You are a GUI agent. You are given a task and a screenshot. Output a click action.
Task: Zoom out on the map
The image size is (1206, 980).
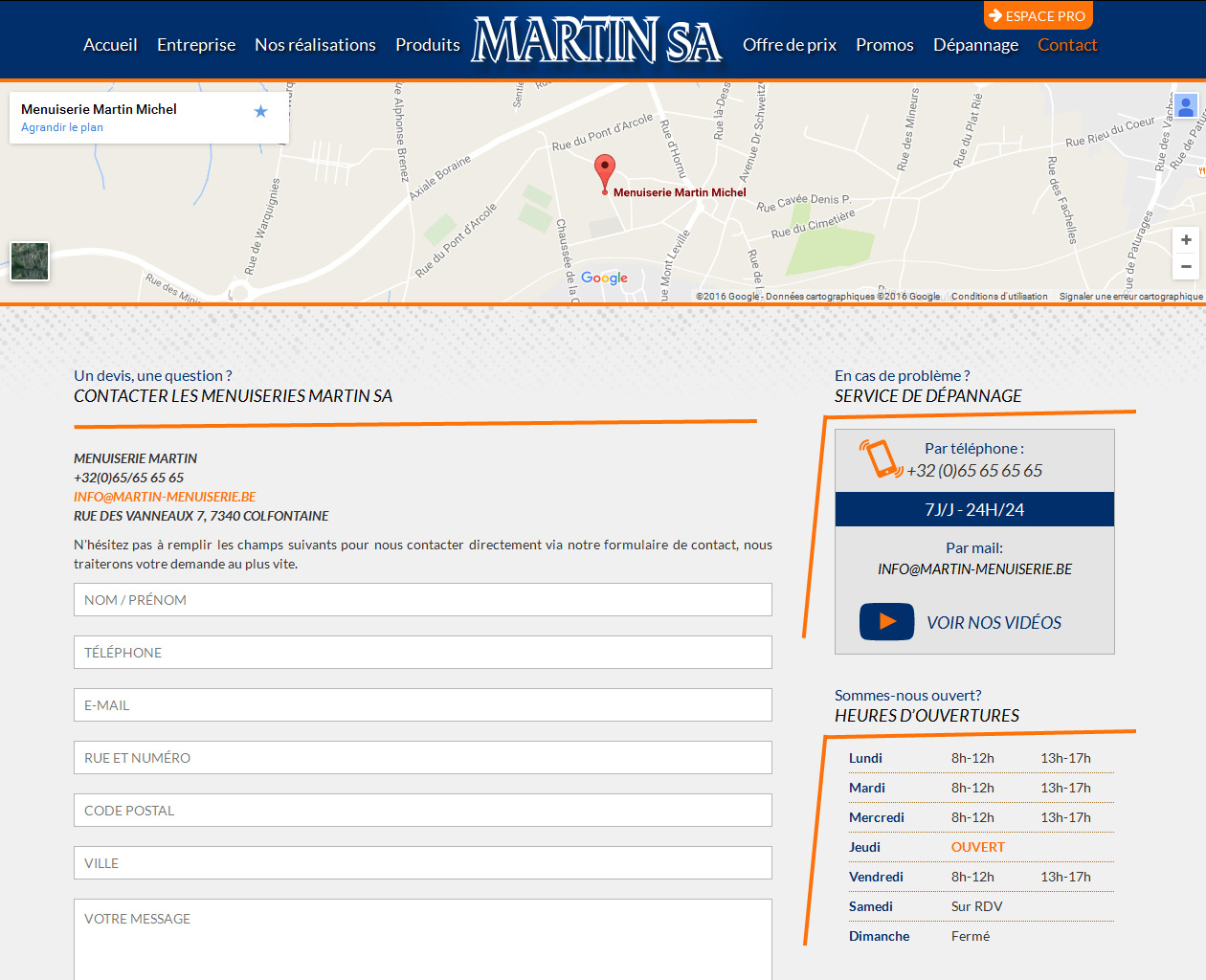(1186, 267)
